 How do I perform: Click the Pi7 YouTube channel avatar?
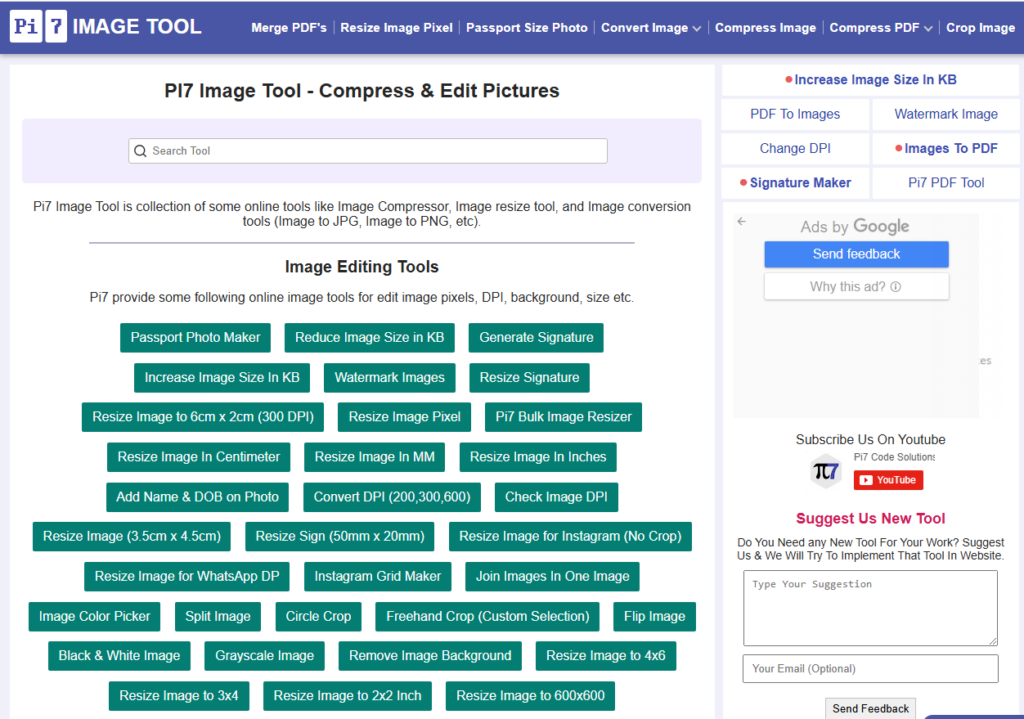[x=825, y=471]
